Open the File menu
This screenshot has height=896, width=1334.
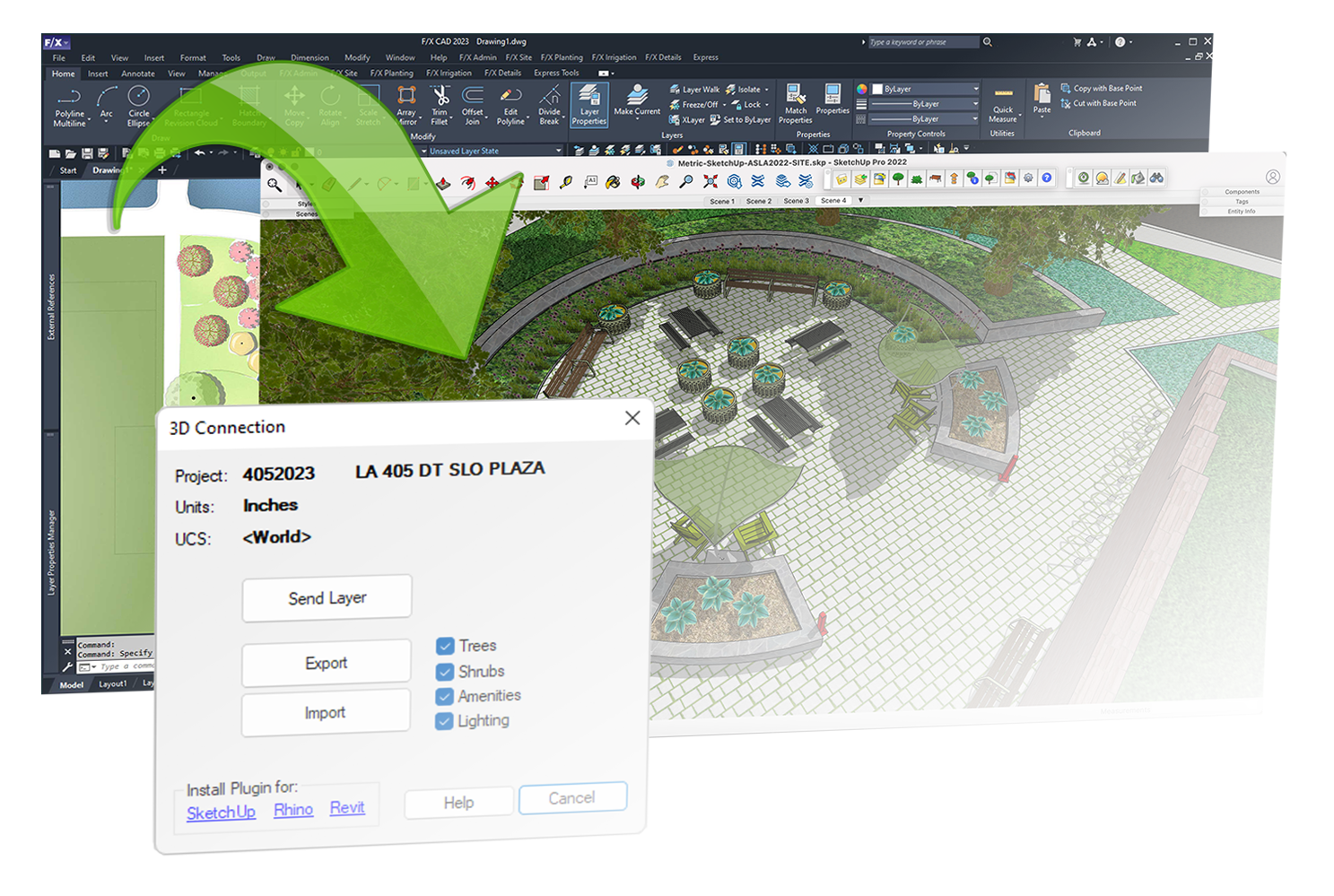pos(58,57)
